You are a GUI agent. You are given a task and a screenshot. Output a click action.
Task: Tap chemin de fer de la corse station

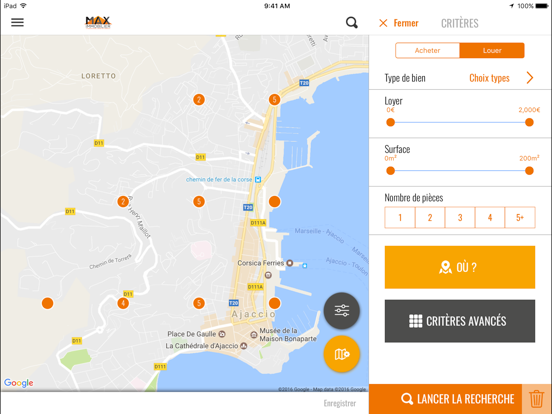224,180
